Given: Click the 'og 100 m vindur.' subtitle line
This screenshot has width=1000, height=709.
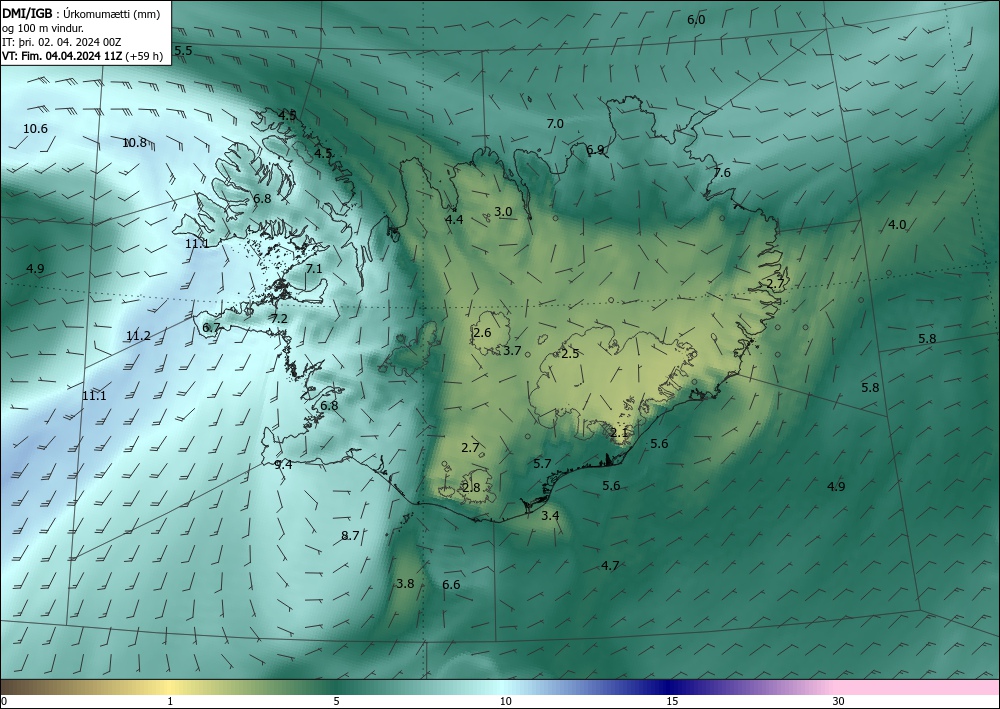Looking at the screenshot, I should pyautogui.click(x=42, y=28).
